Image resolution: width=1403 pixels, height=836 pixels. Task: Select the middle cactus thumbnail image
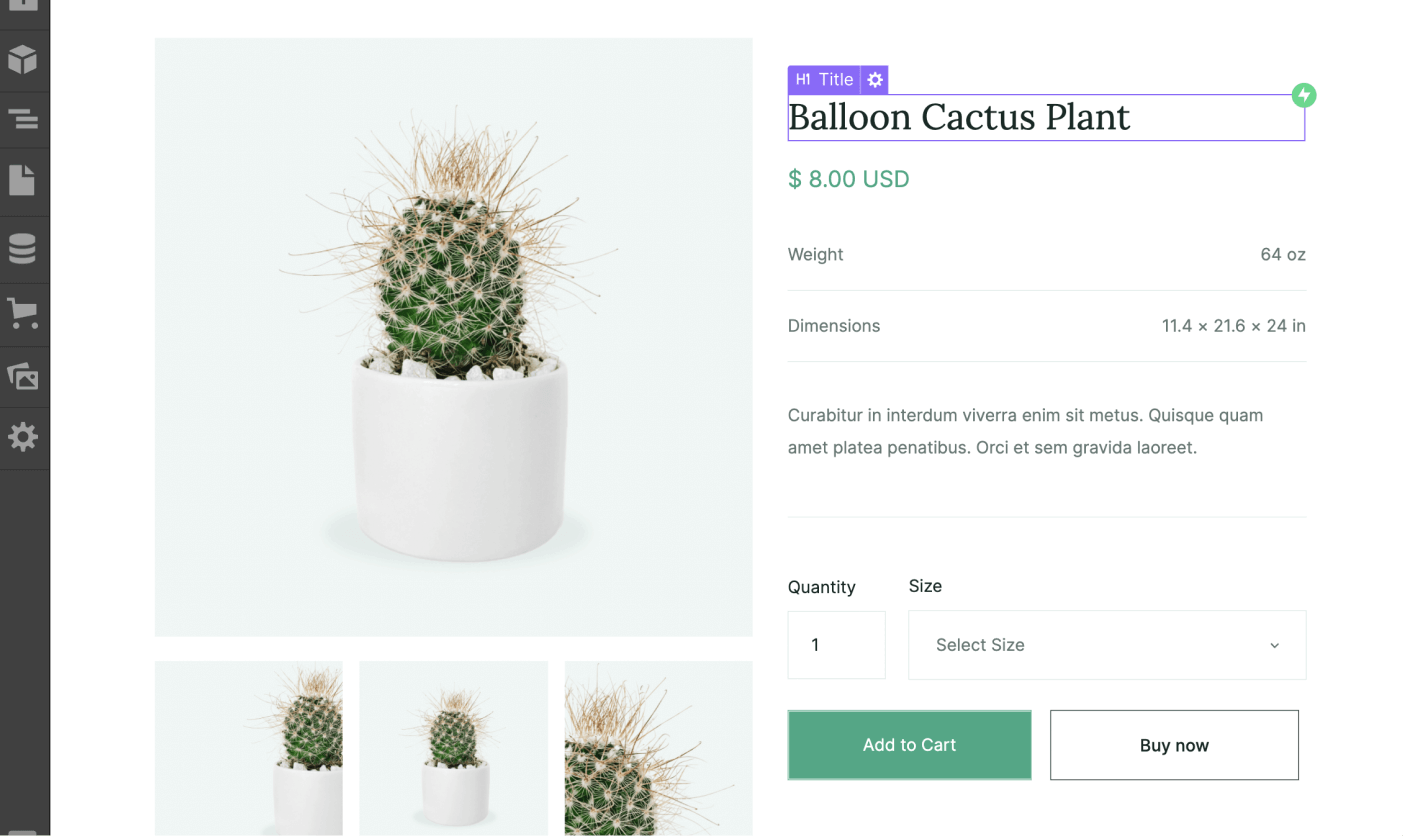coord(453,749)
